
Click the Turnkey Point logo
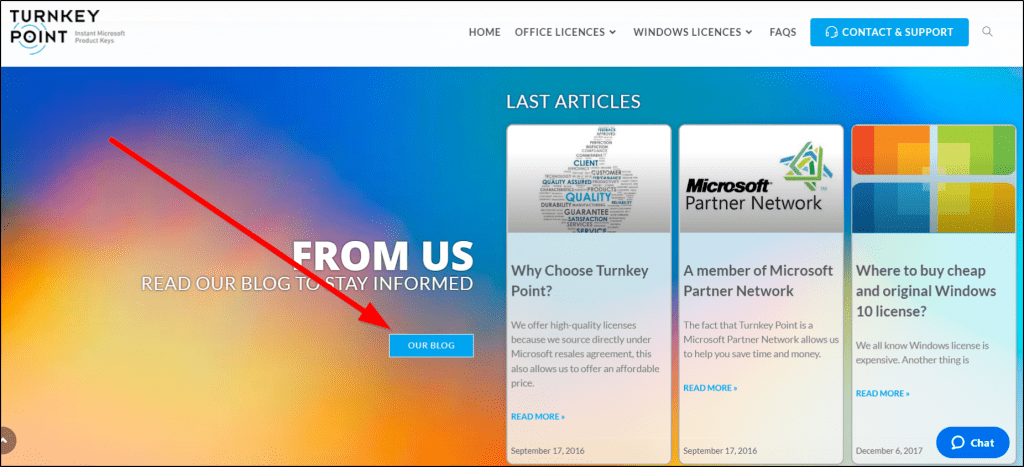pyautogui.click(x=67, y=32)
